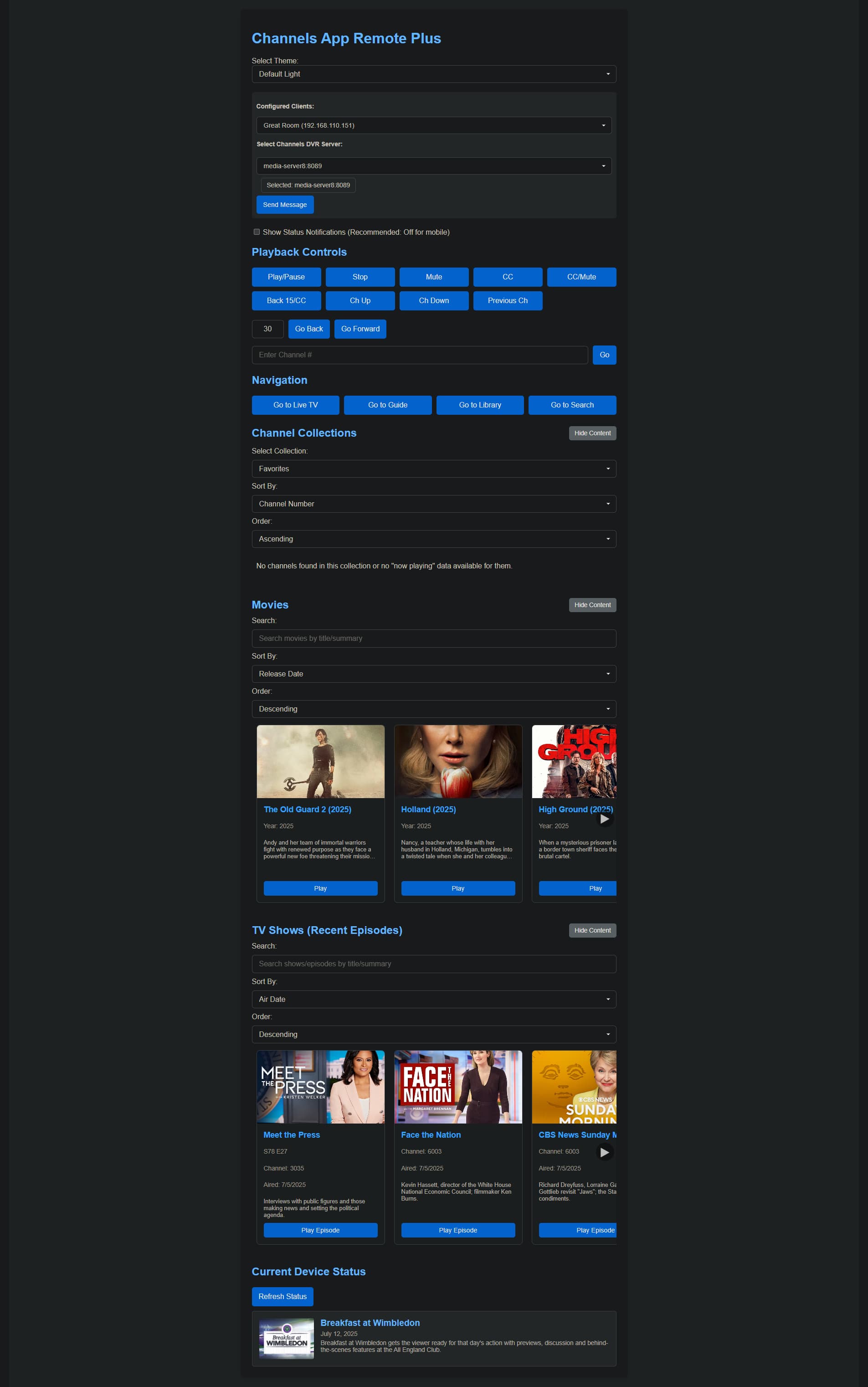
Task: Click the Enter Channel # input field
Action: pyautogui.click(x=419, y=355)
